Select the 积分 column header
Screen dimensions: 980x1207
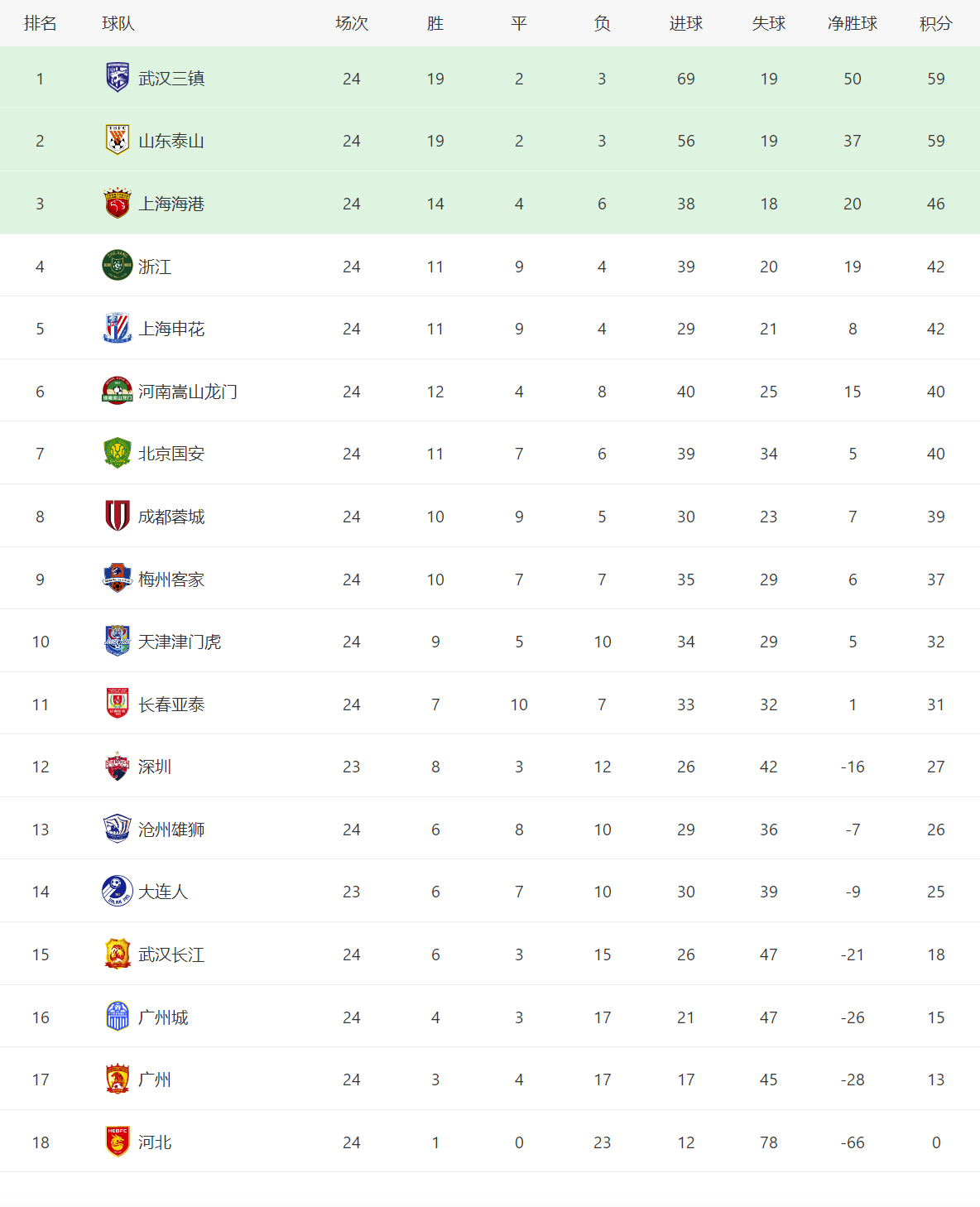tap(936, 23)
